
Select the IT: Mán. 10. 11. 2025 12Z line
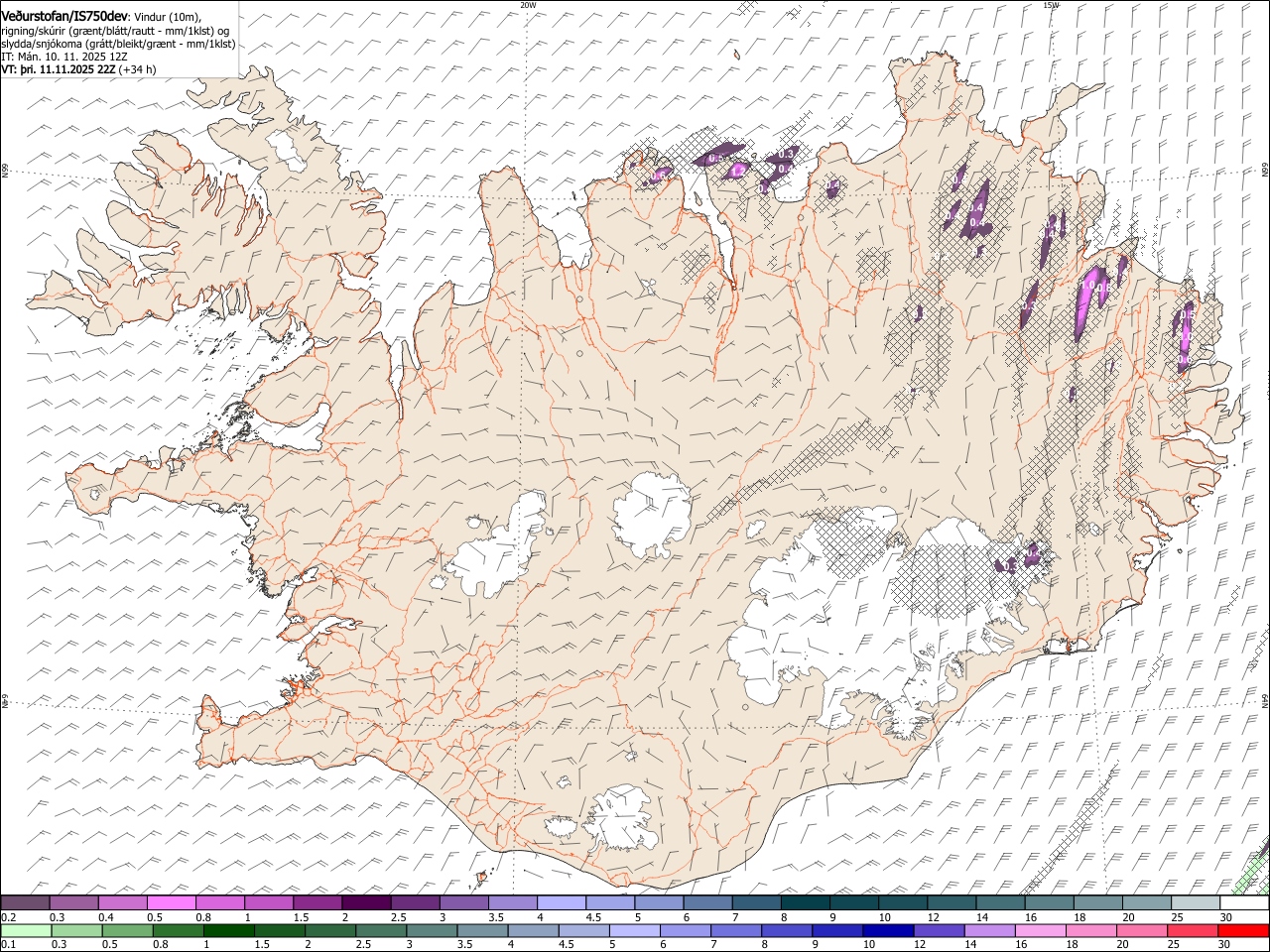[64, 57]
